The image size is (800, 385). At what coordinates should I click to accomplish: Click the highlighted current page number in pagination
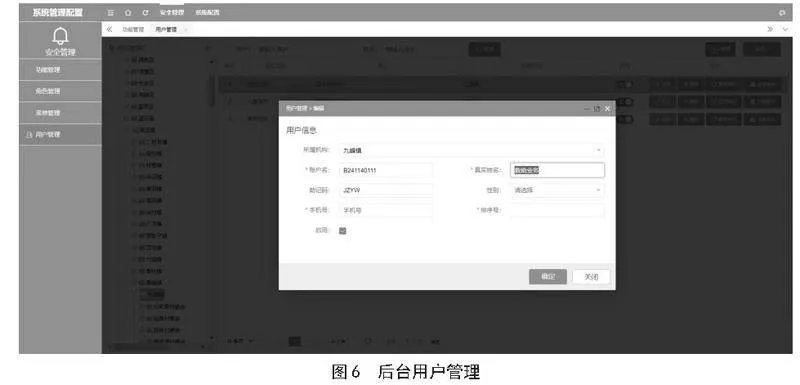tap(295, 341)
